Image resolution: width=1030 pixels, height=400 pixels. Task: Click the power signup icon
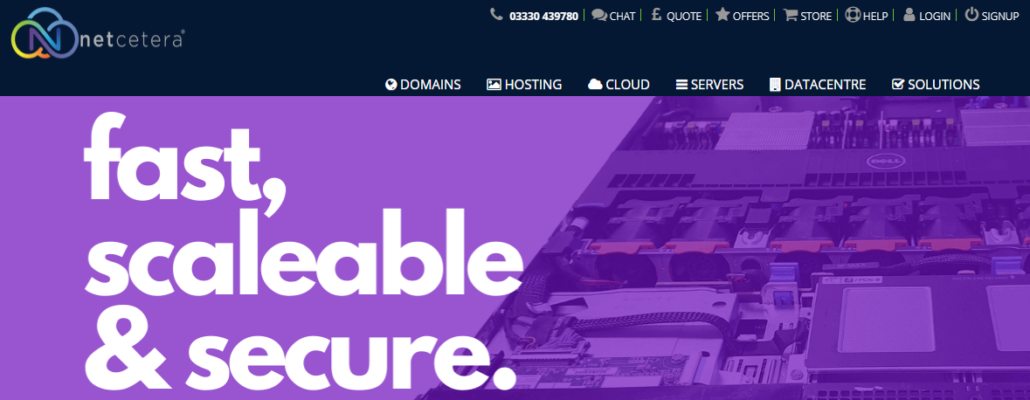(x=972, y=14)
